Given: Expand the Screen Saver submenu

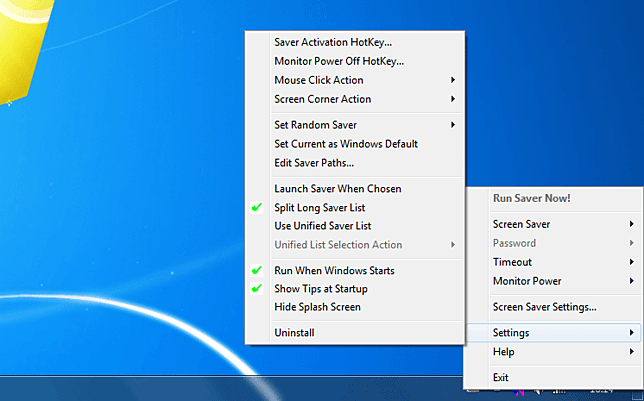Looking at the screenshot, I should [554, 224].
